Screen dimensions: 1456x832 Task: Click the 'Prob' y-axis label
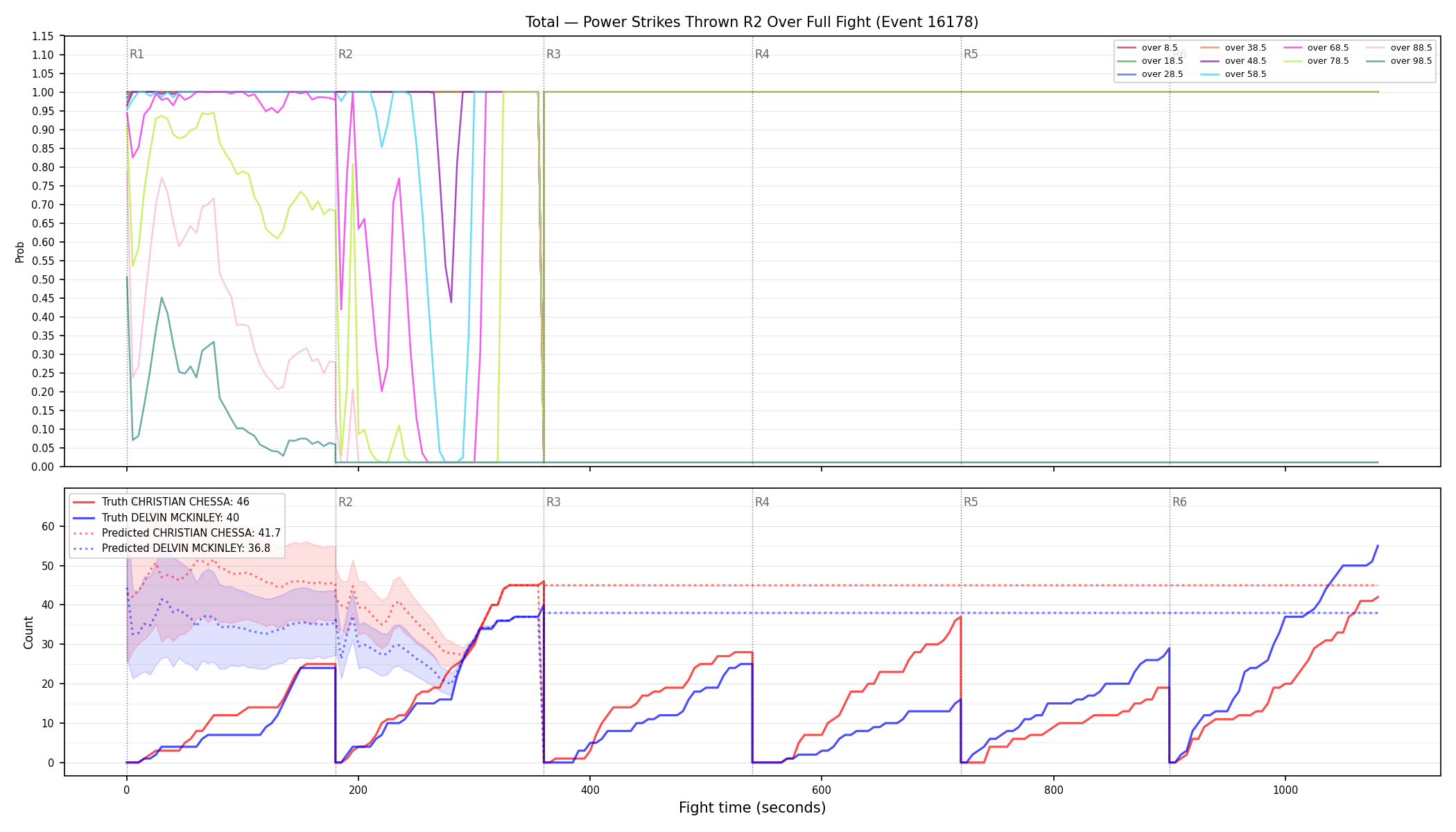[19, 252]
